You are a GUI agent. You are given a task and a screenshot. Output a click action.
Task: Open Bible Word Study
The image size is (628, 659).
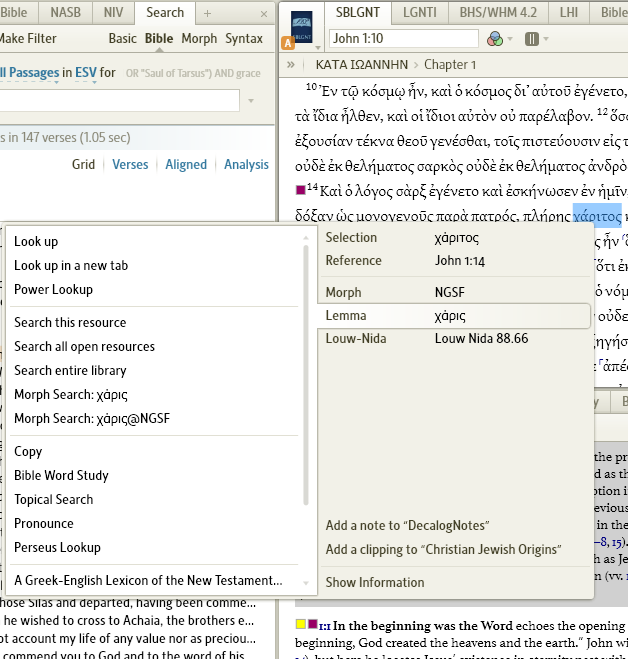pos(61,475)
